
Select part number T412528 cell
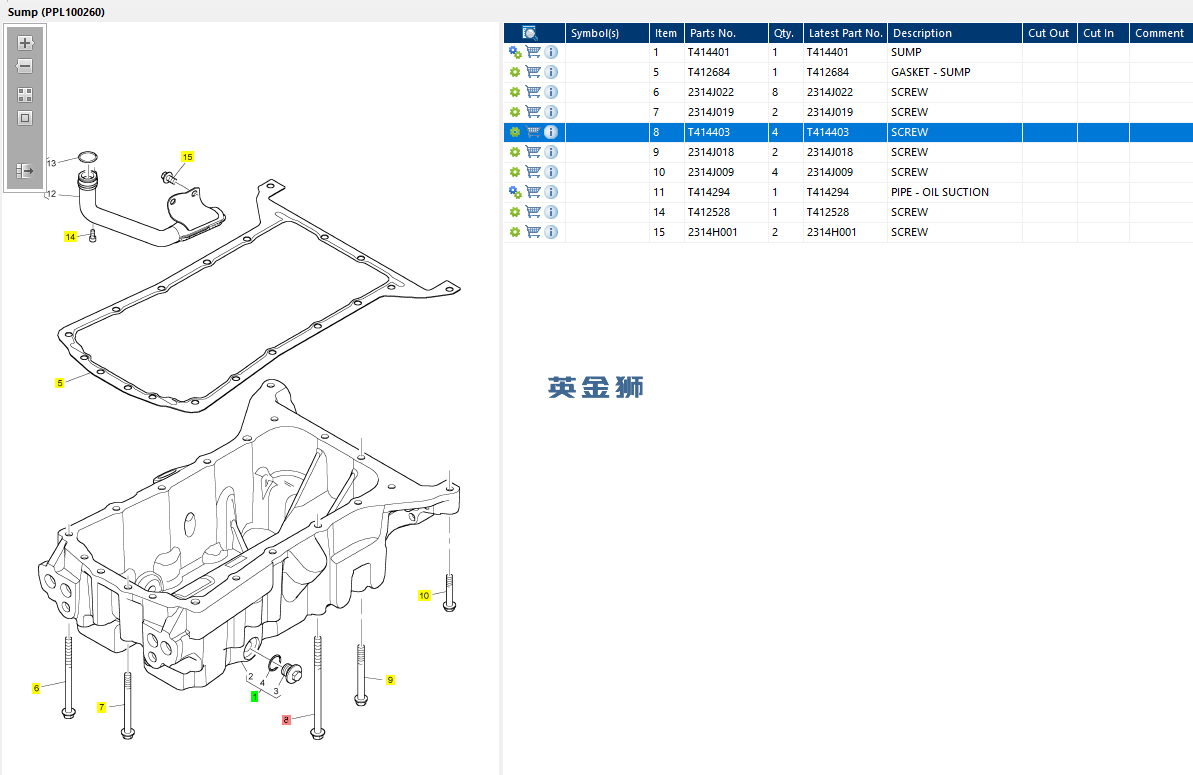point(726,212)
